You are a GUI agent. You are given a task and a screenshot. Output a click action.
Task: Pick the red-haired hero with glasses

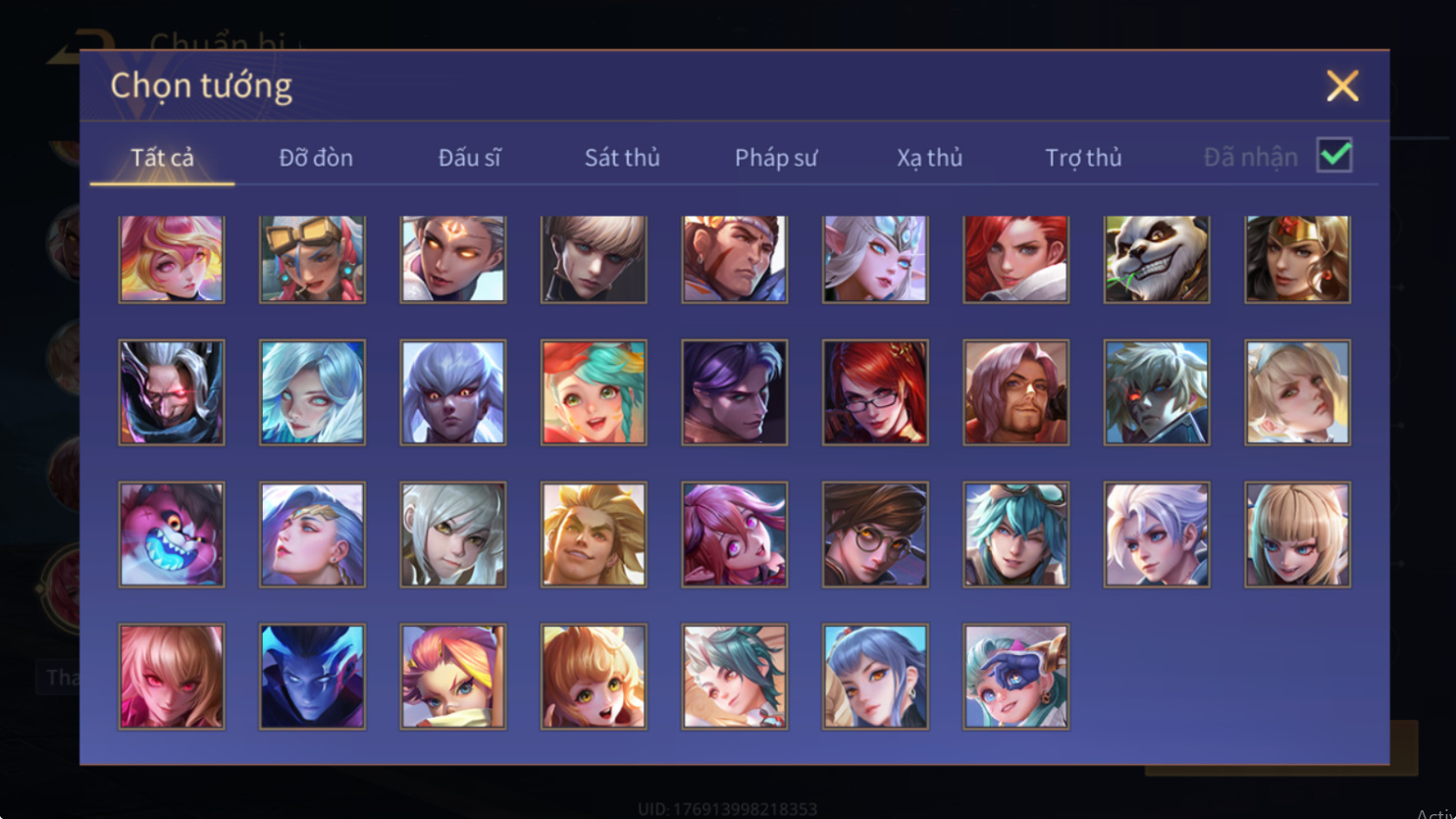tap(875, 392)
